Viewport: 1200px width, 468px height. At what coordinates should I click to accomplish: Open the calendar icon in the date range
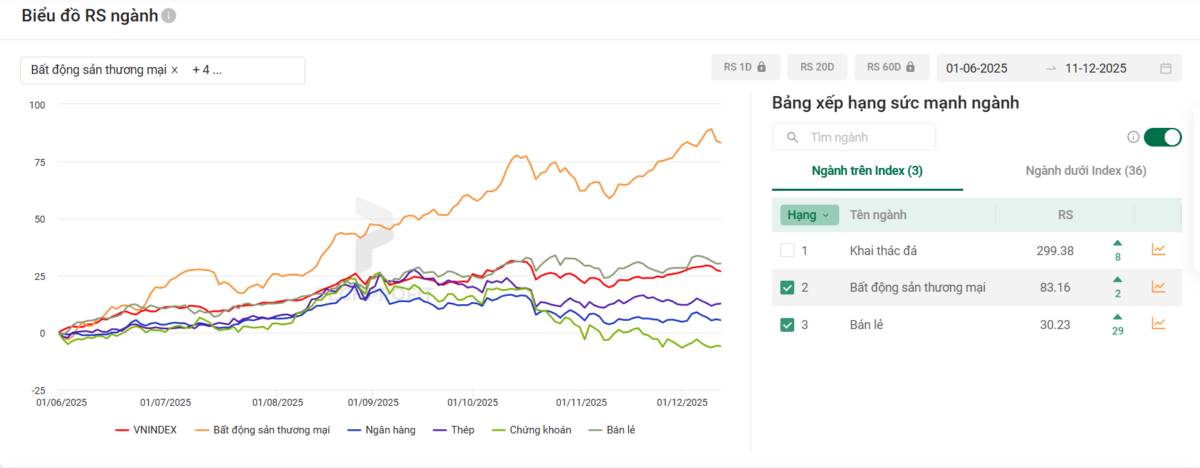click(x=1165, y=68)
